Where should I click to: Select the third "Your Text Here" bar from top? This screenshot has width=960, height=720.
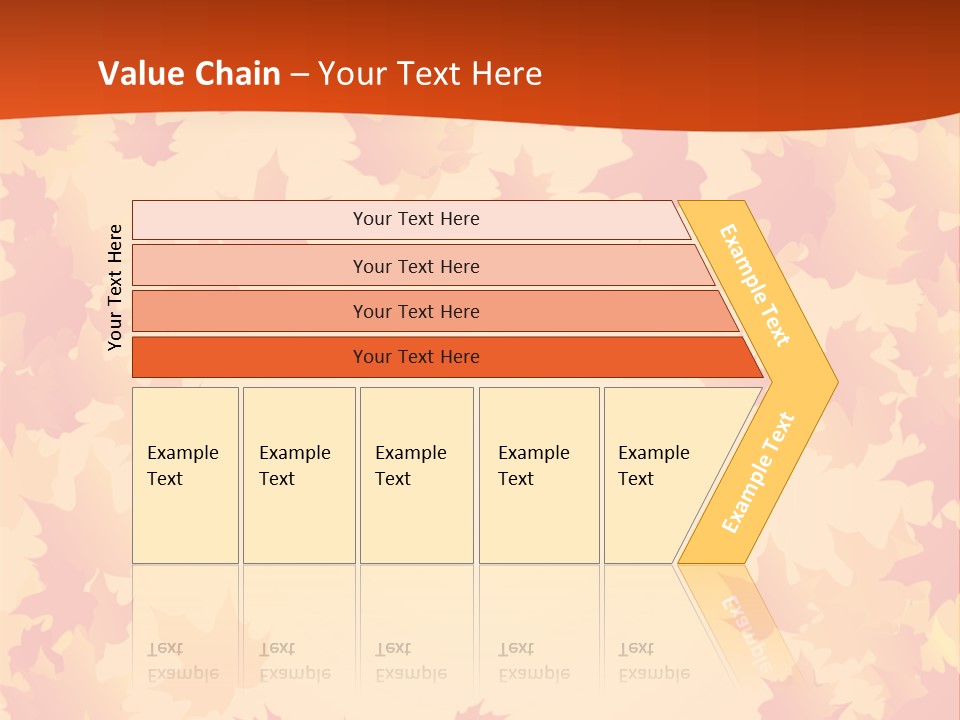[x=415, y=311]
